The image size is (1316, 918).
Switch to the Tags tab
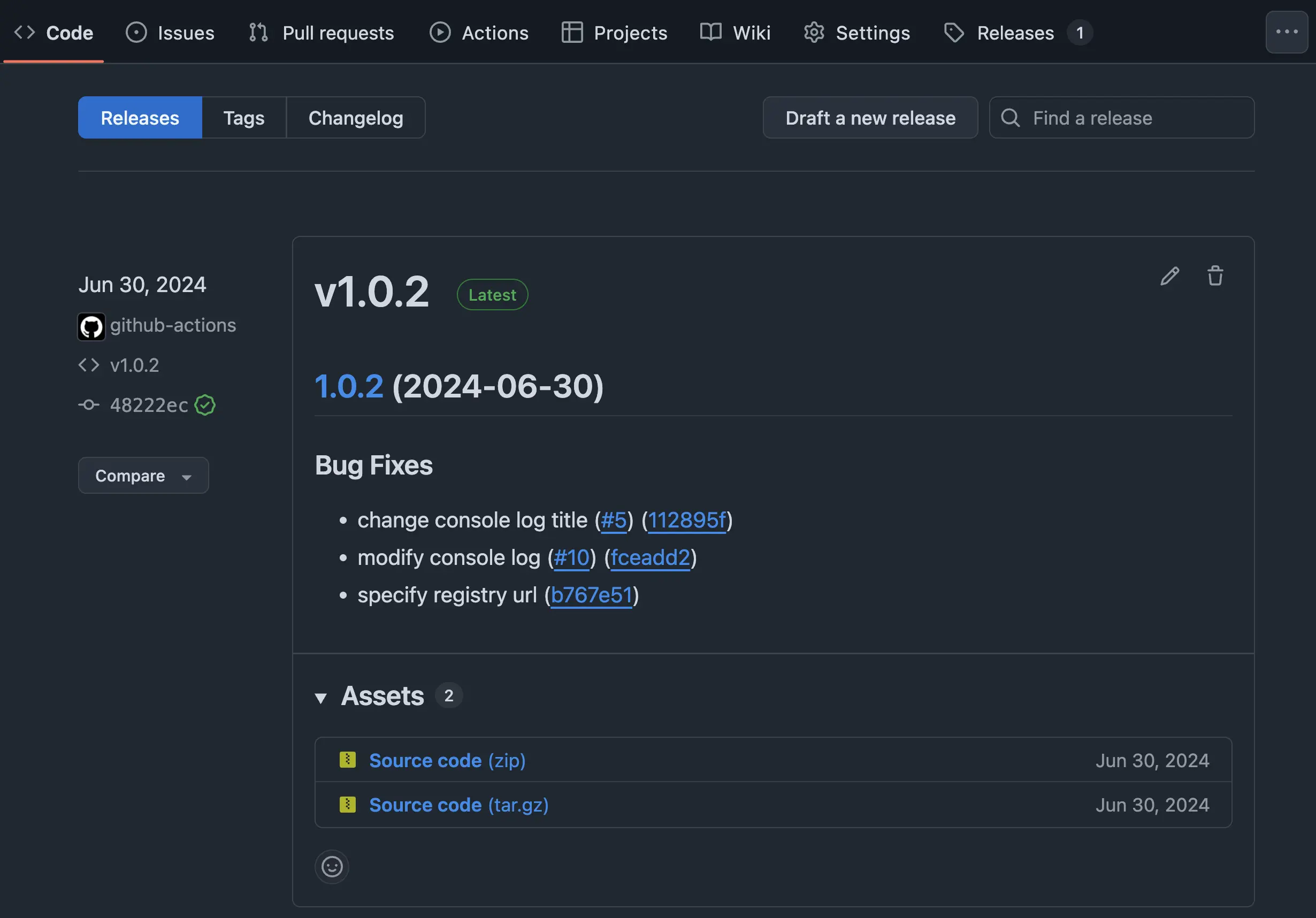(243, 118)
